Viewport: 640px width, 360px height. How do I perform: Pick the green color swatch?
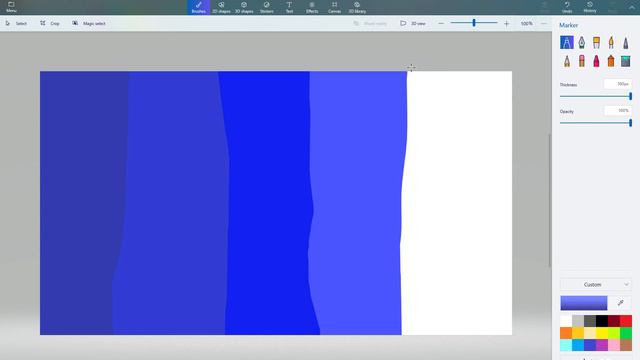pos(626,333)
